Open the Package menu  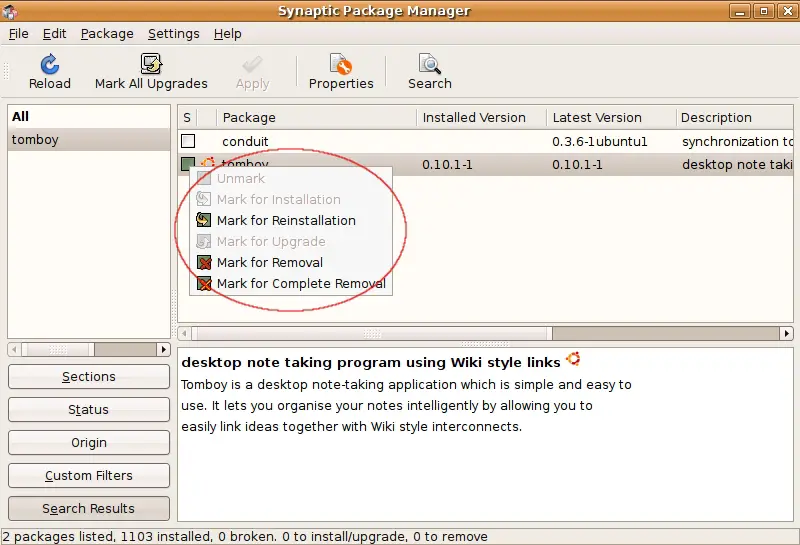click(x=107, y=34)
